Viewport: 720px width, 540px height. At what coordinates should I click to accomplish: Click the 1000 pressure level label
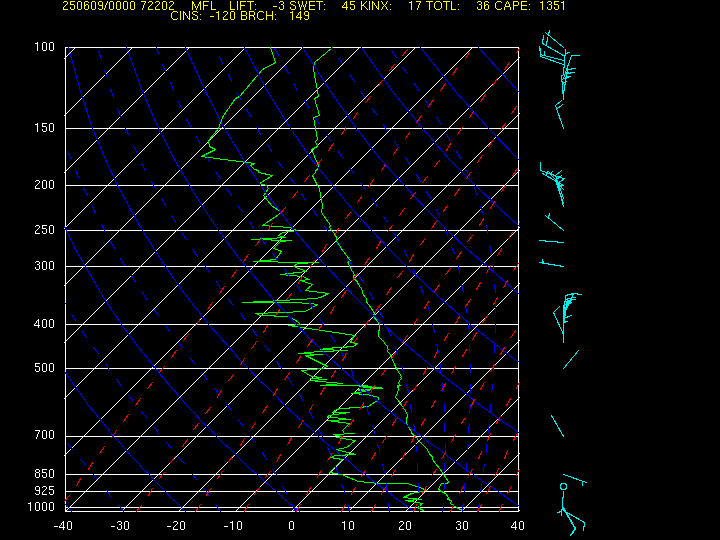41,507
